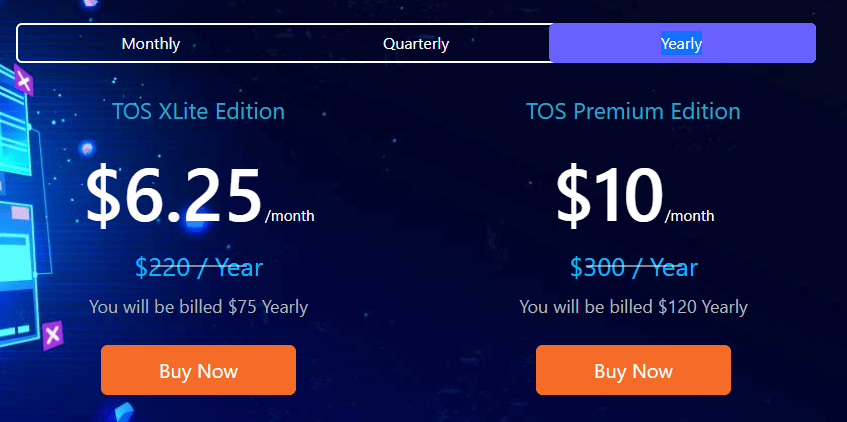This screenshot has width=847, height=422.
Task: Click the billed $120 Yearly note
Action: tap(633, 307)
